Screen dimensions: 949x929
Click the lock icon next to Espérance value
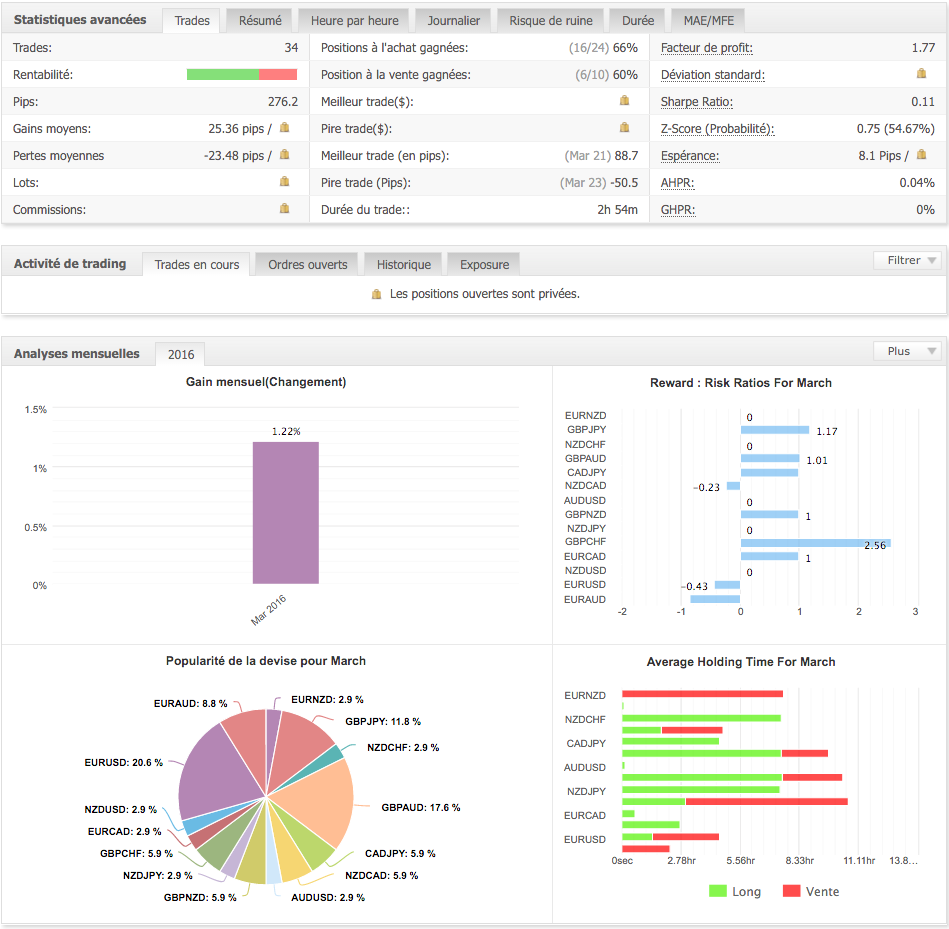921,155
